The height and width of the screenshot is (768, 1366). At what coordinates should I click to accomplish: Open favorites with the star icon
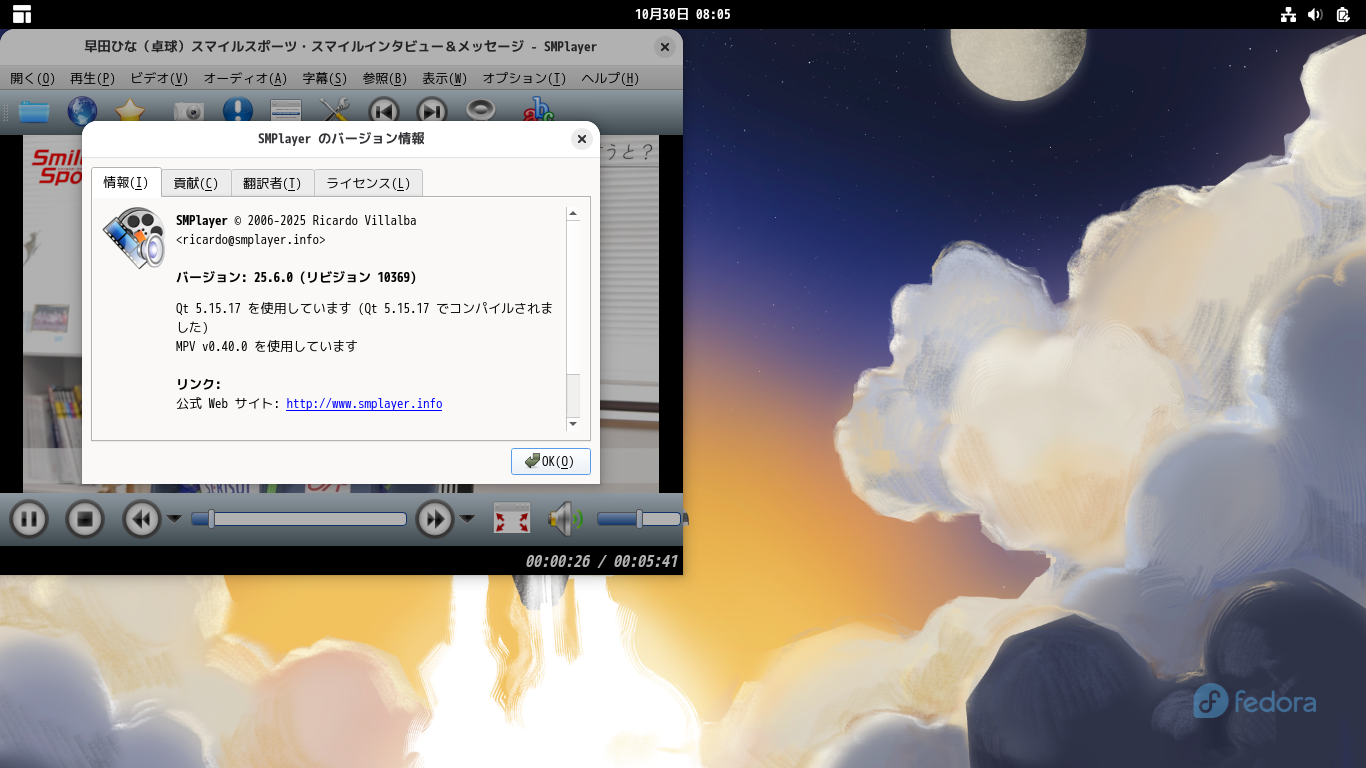(130, 111)
